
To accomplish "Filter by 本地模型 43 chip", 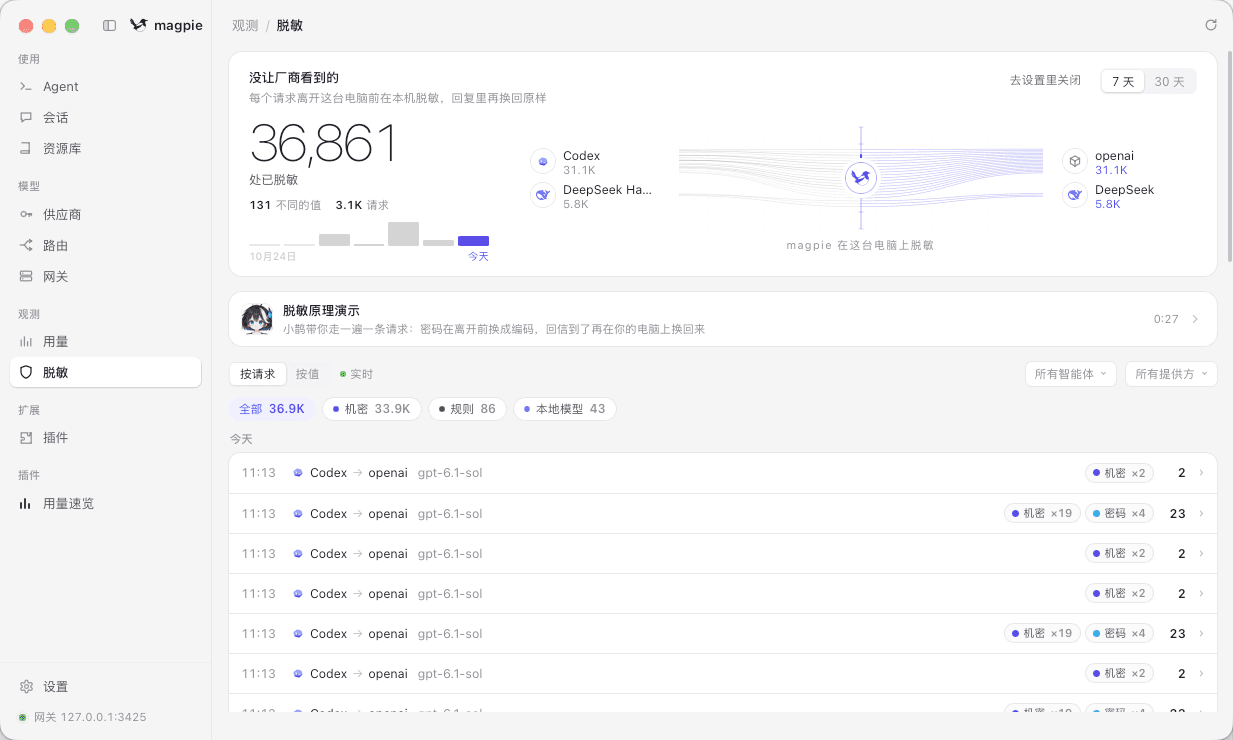I will (x=566, y=409).
